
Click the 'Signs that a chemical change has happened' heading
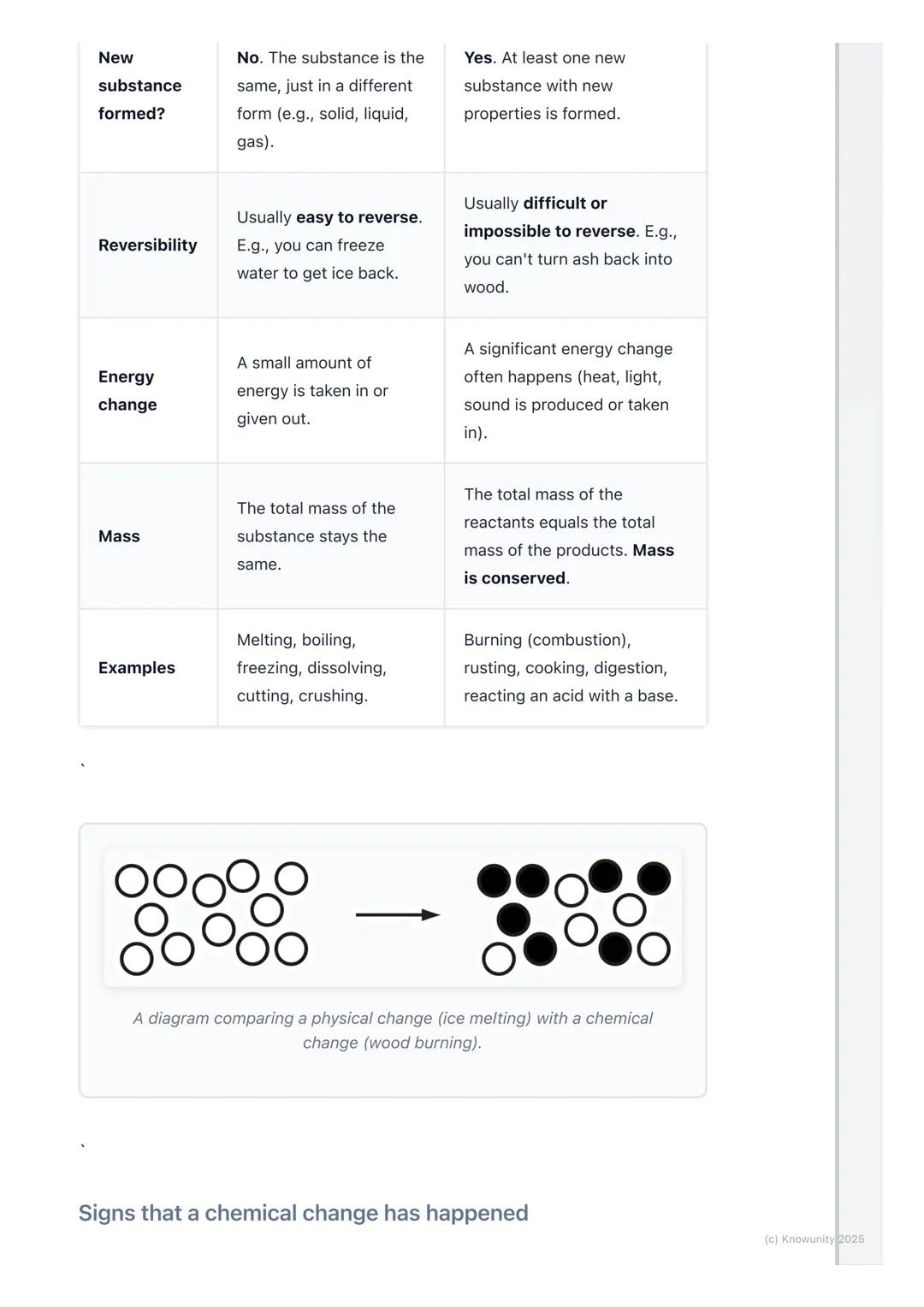[303, 1213]
